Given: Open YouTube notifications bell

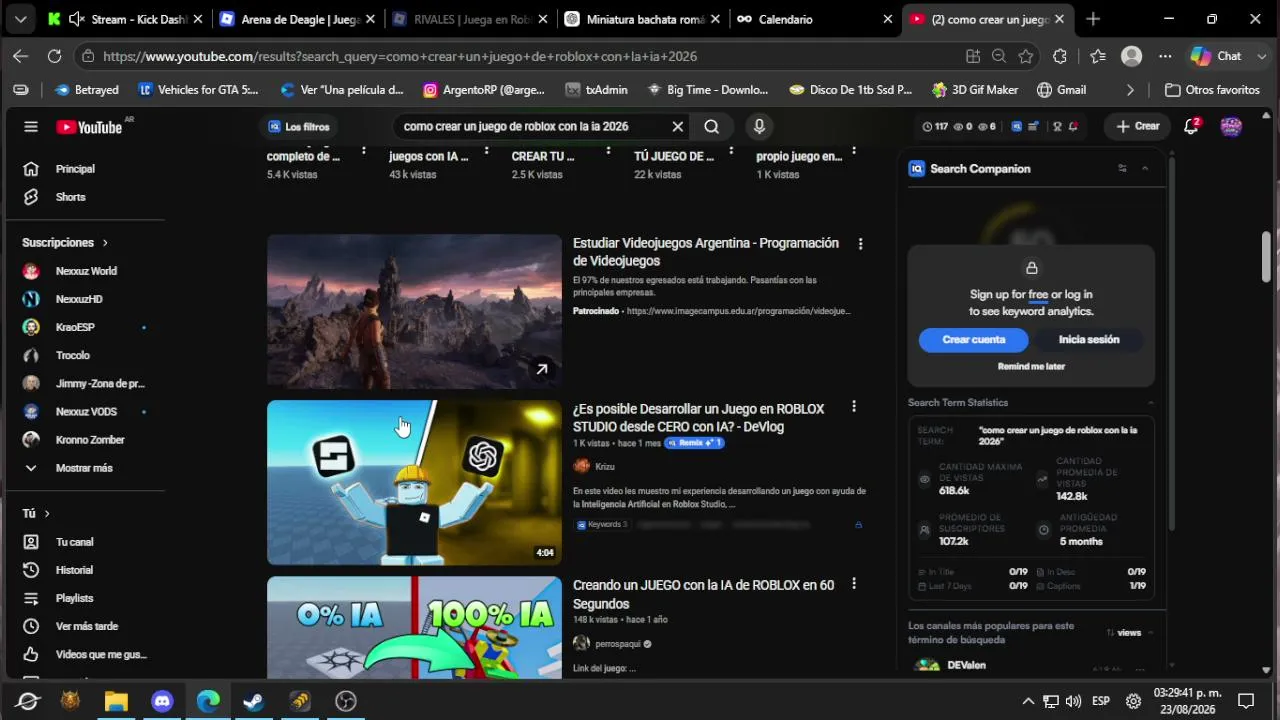Looking at the screenshot, I should point(1191,127).
